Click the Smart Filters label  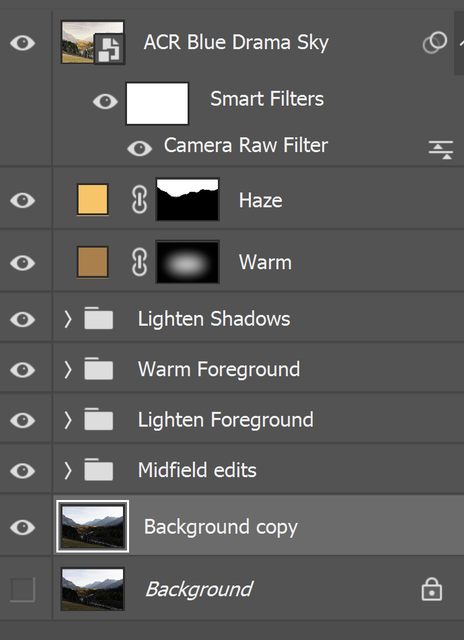267,99
